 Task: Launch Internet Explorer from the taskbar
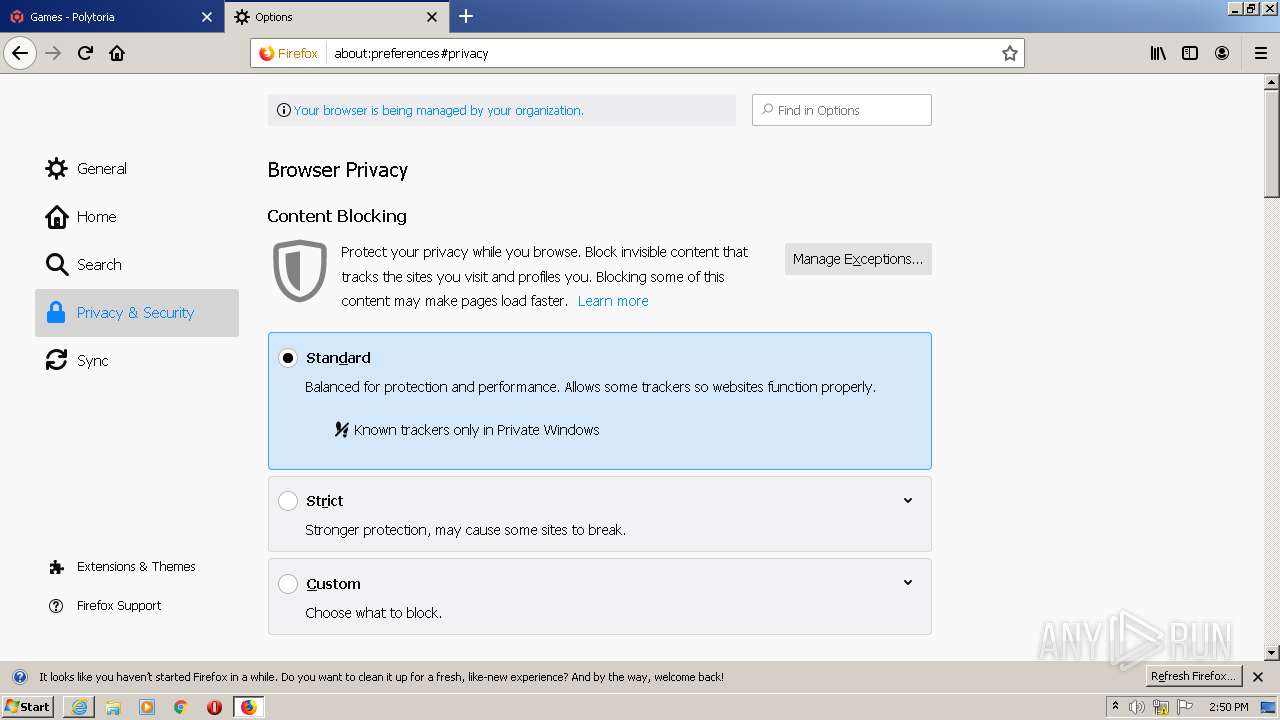tap(79, 707)
